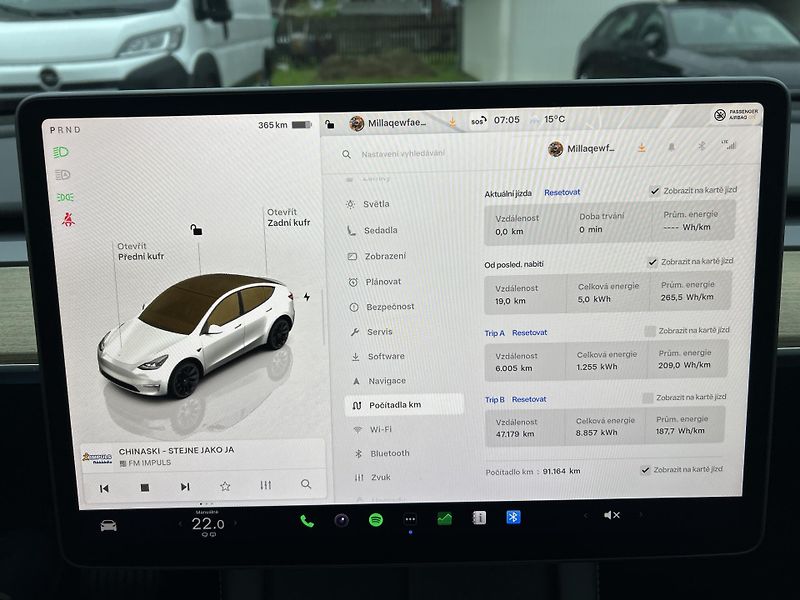This screenshot has height=600, width=800.
Task: Tap the lock icon in the status bar
Action: click(330, 124)
